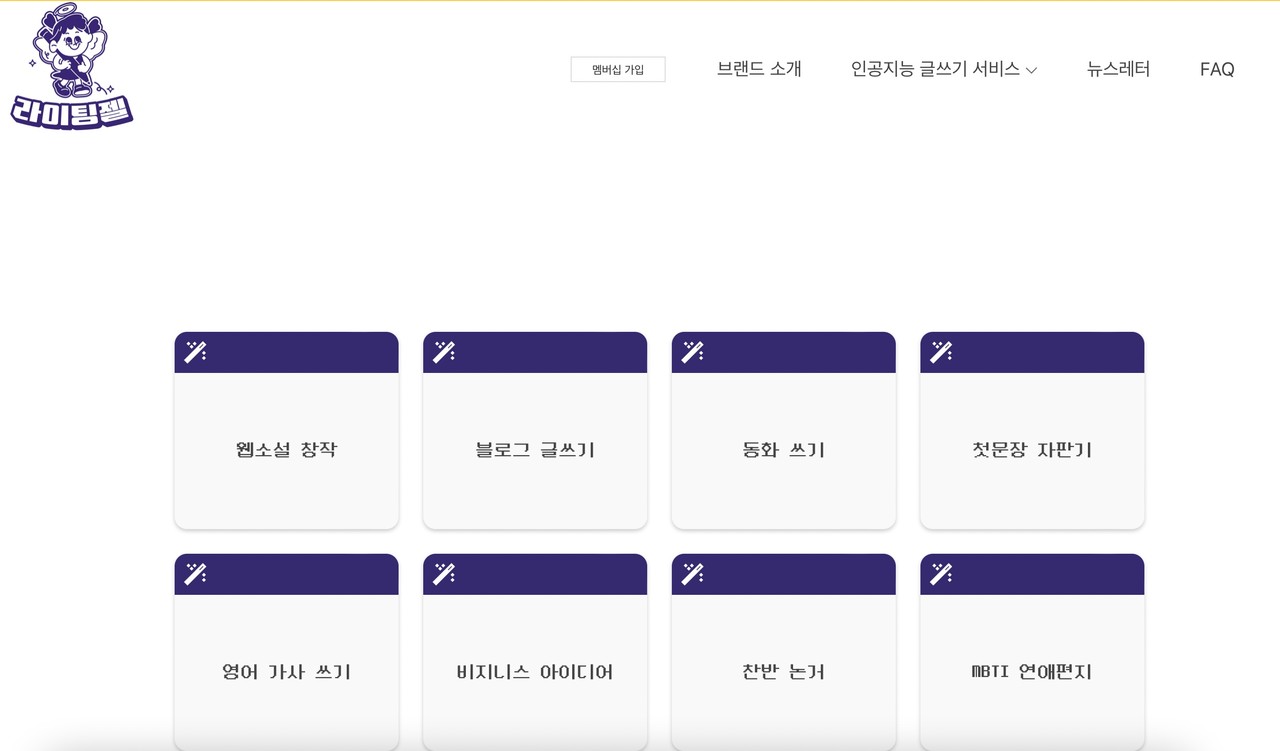
Task: Expand the 인공지능 글쓰기 서비스 dropdown chevron
Action: pos(1032,70)
